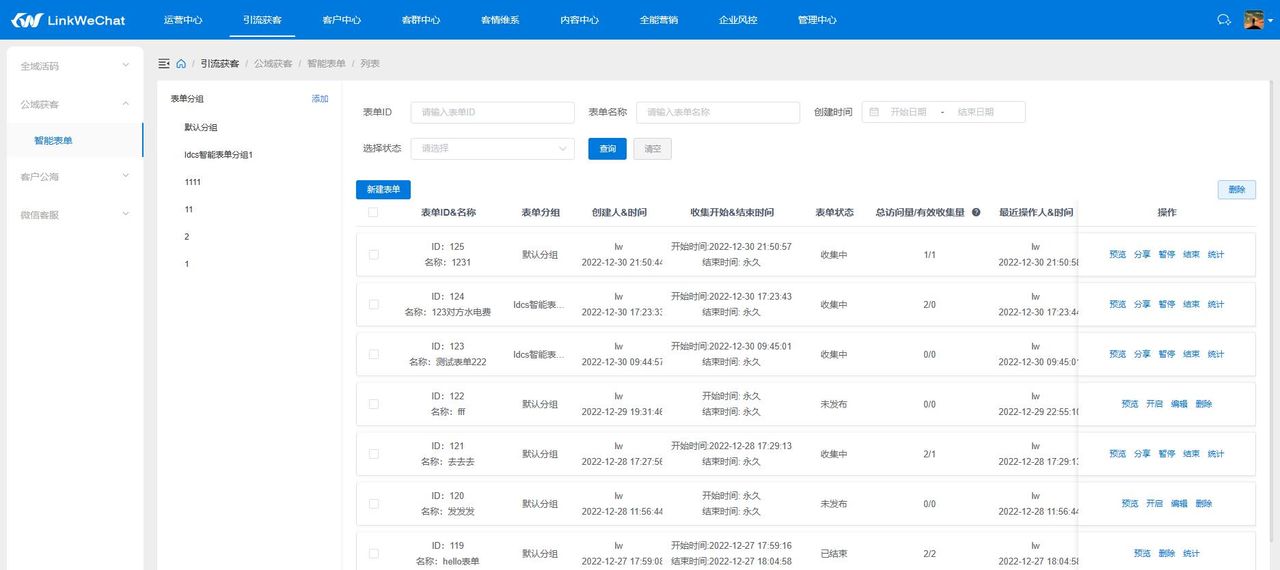Click the 开始日期 start date field
Screen dimensions: 1280x570
(909, 112)
